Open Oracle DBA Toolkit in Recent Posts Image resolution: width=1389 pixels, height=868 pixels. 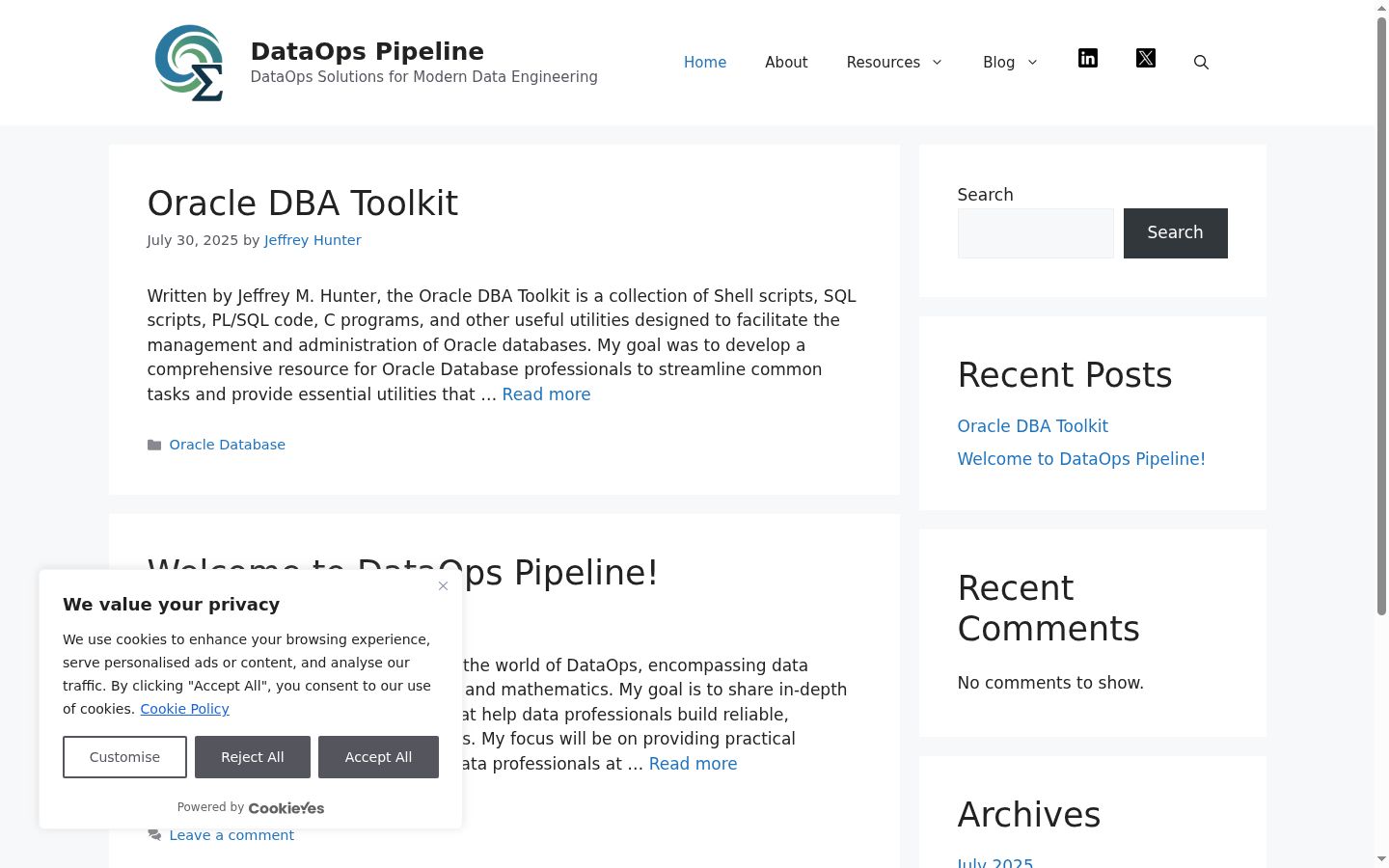(x=1032, y=426)
